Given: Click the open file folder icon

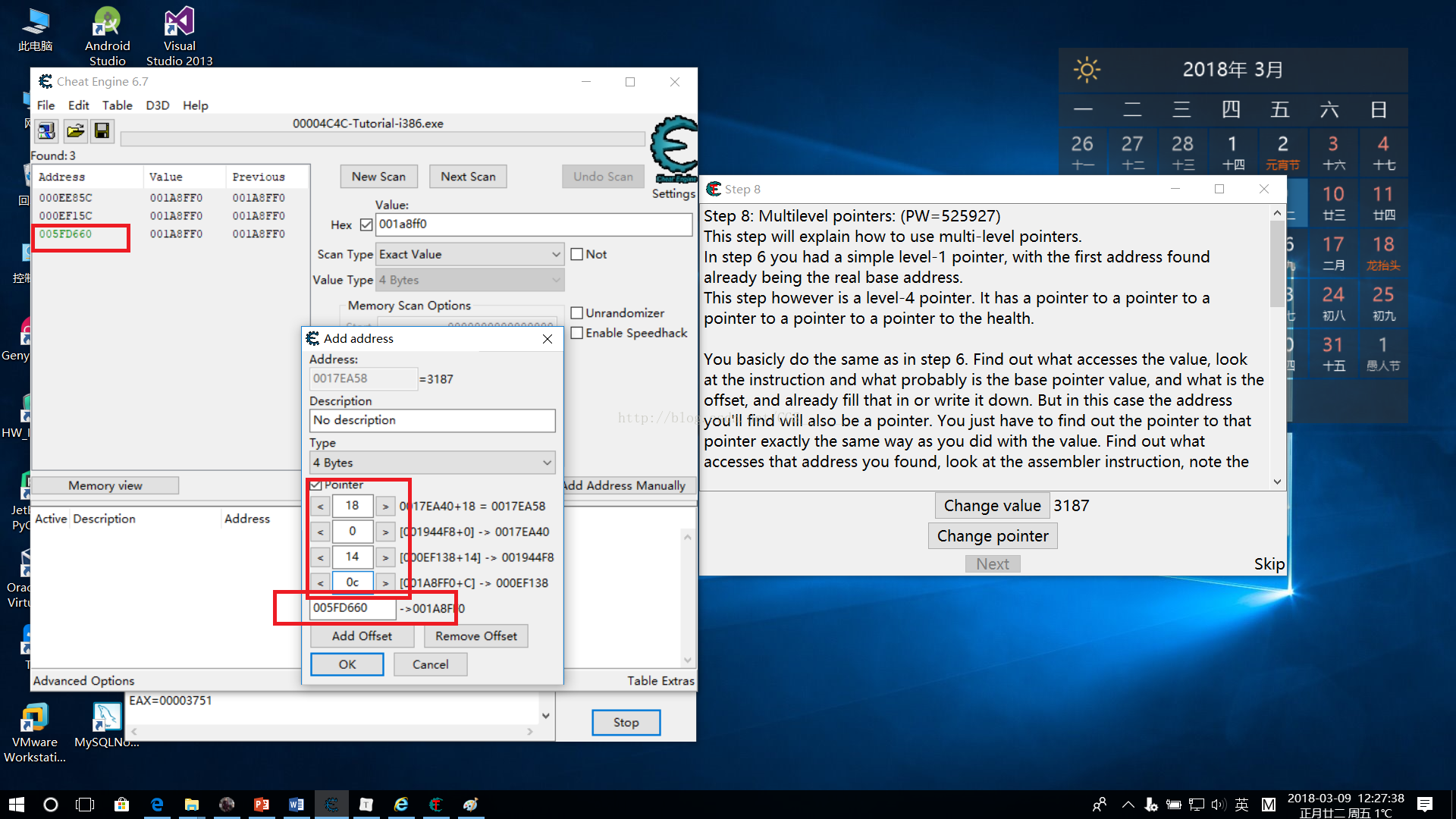Looking at the screenshot, I should tap(74, 131).
